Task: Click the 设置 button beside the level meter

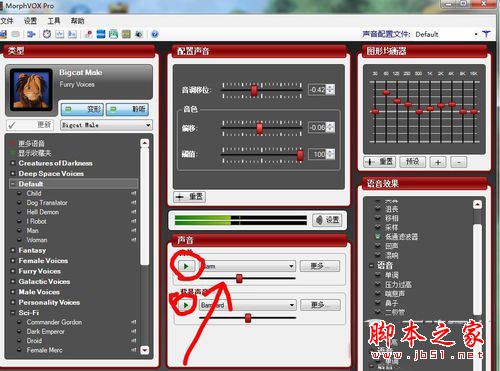Action: (327, 220)
